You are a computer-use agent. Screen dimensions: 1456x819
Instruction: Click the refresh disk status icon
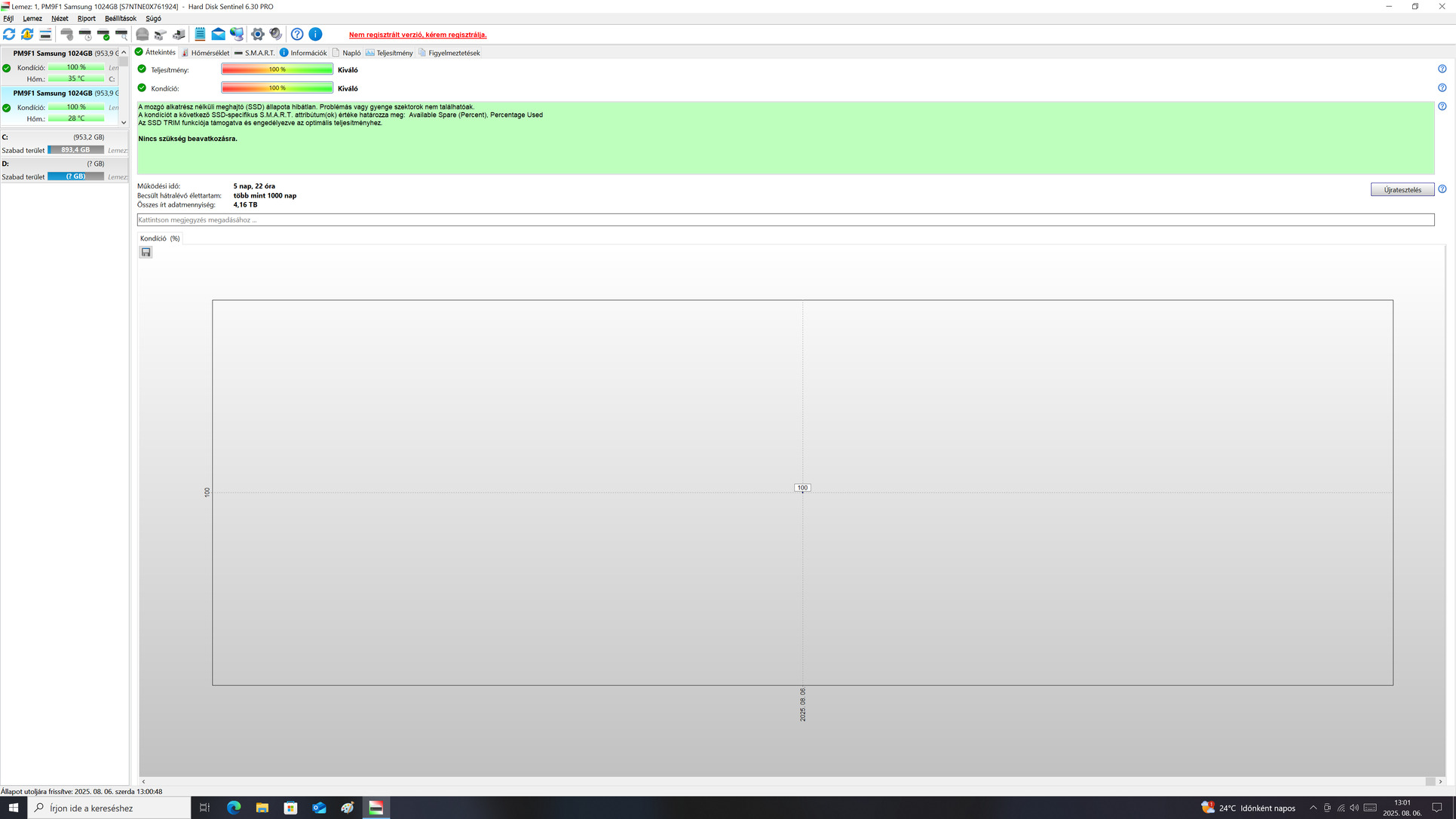[x=9, y=35]
